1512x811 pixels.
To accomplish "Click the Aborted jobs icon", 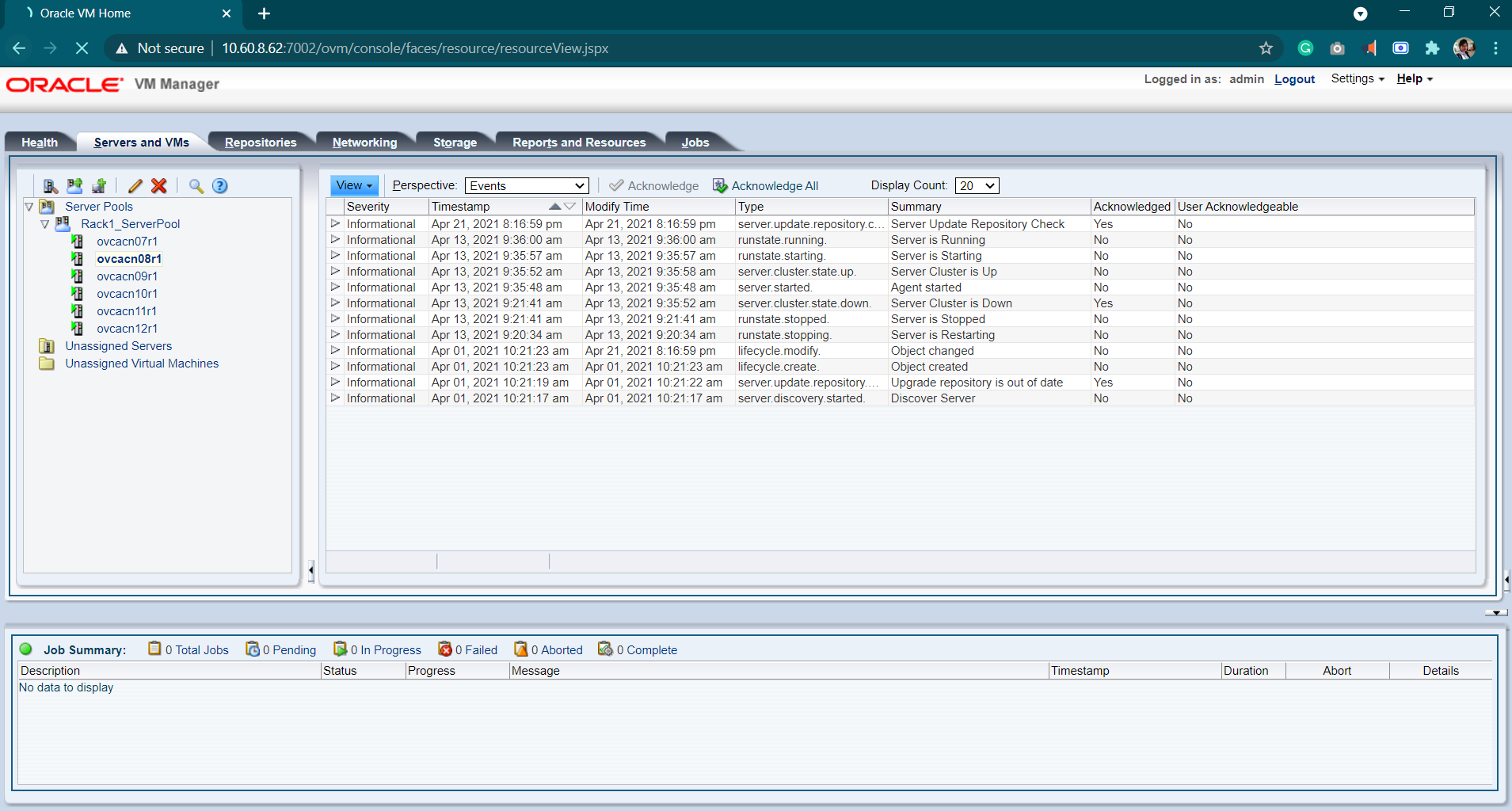I will point(521,649).
